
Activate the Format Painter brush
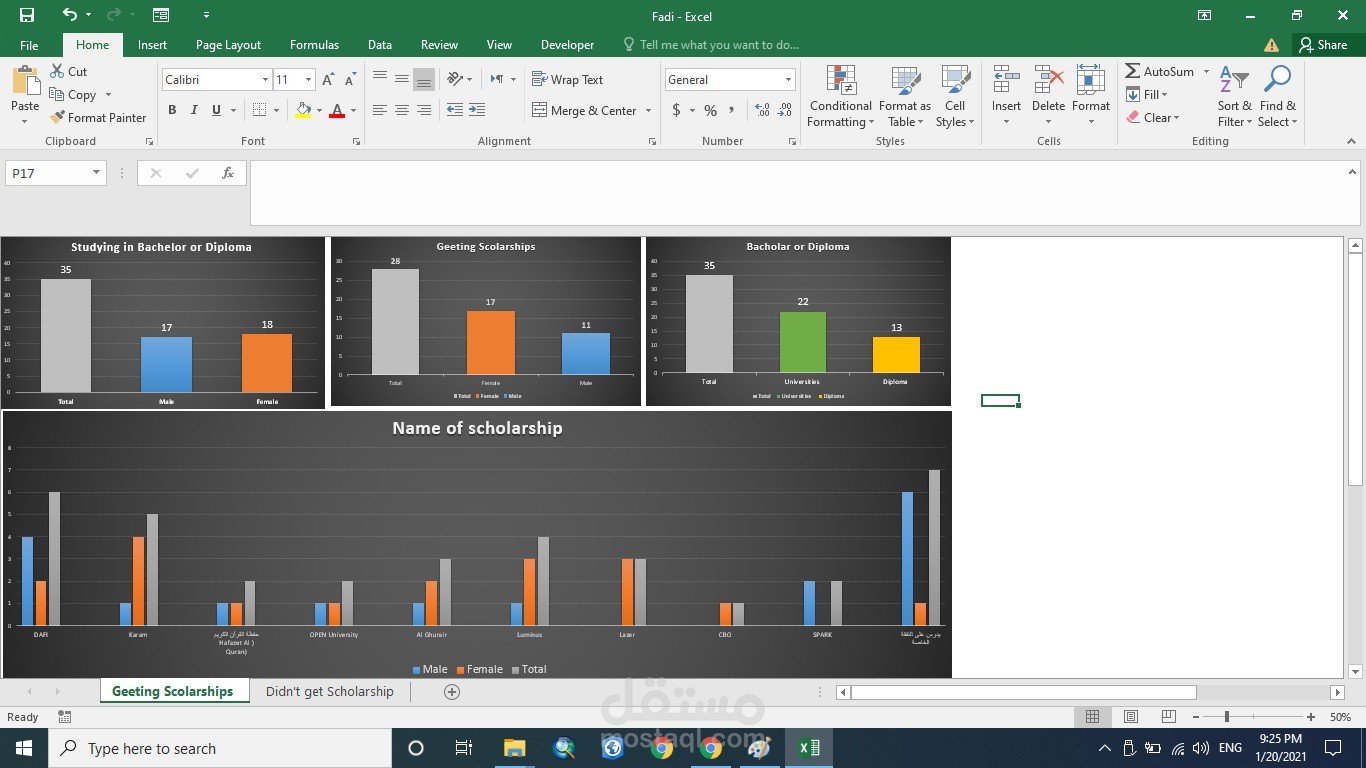click(x=98, y=117)
